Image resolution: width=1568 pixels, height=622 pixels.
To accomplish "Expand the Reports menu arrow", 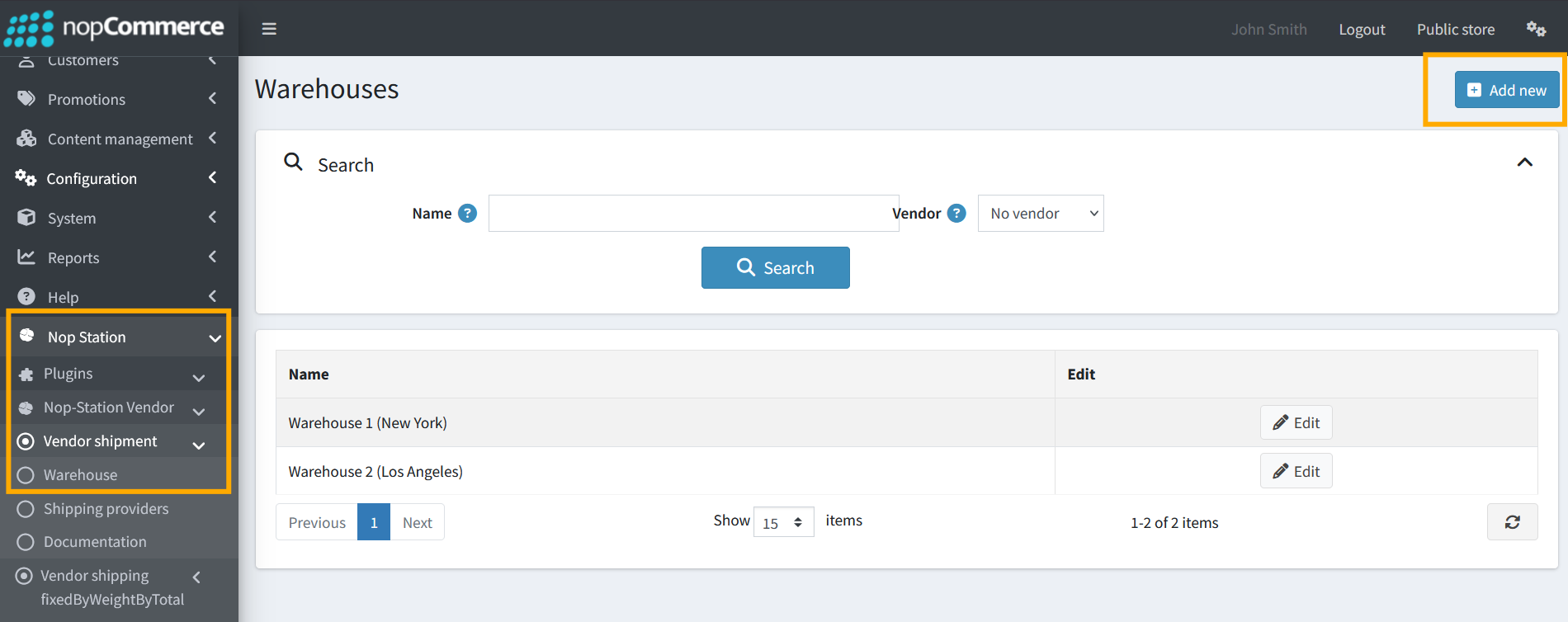I will pyautogui.click(x=212, y=257).
